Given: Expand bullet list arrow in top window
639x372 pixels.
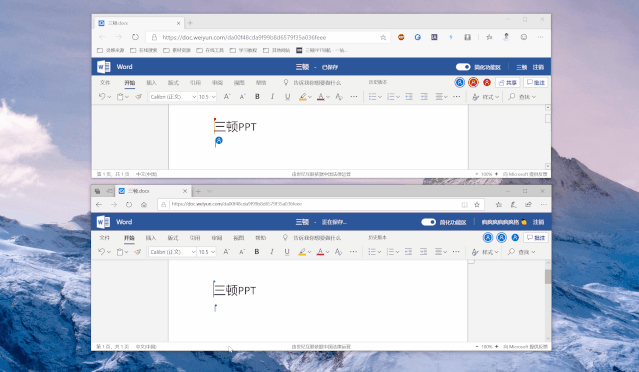Looking at the screenshot, I should (380, 97).
